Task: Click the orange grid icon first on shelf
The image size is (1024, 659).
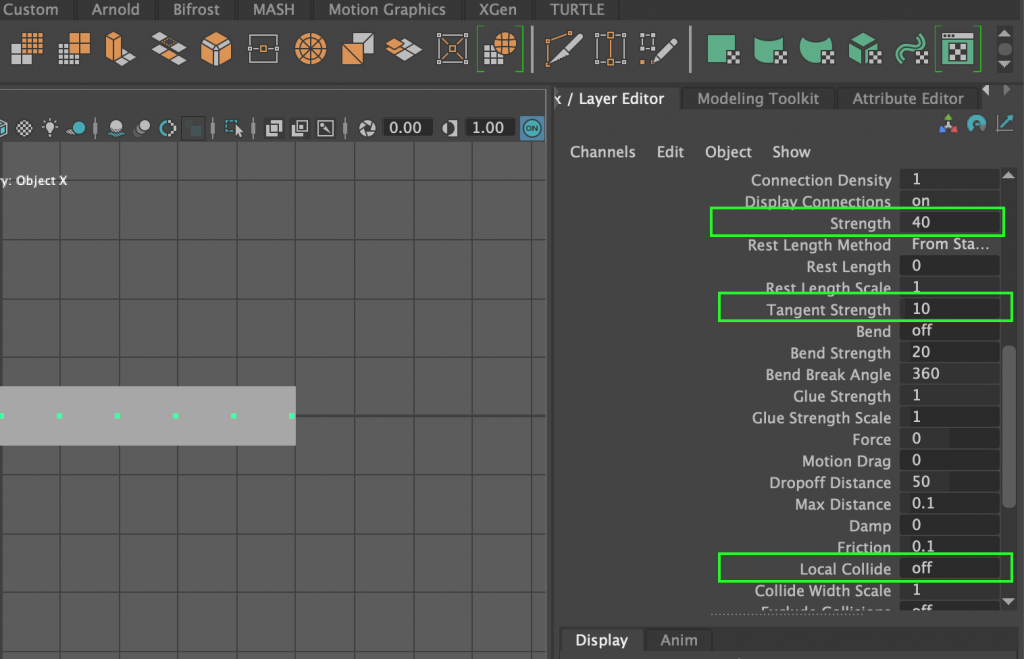Action: (27, 49)
